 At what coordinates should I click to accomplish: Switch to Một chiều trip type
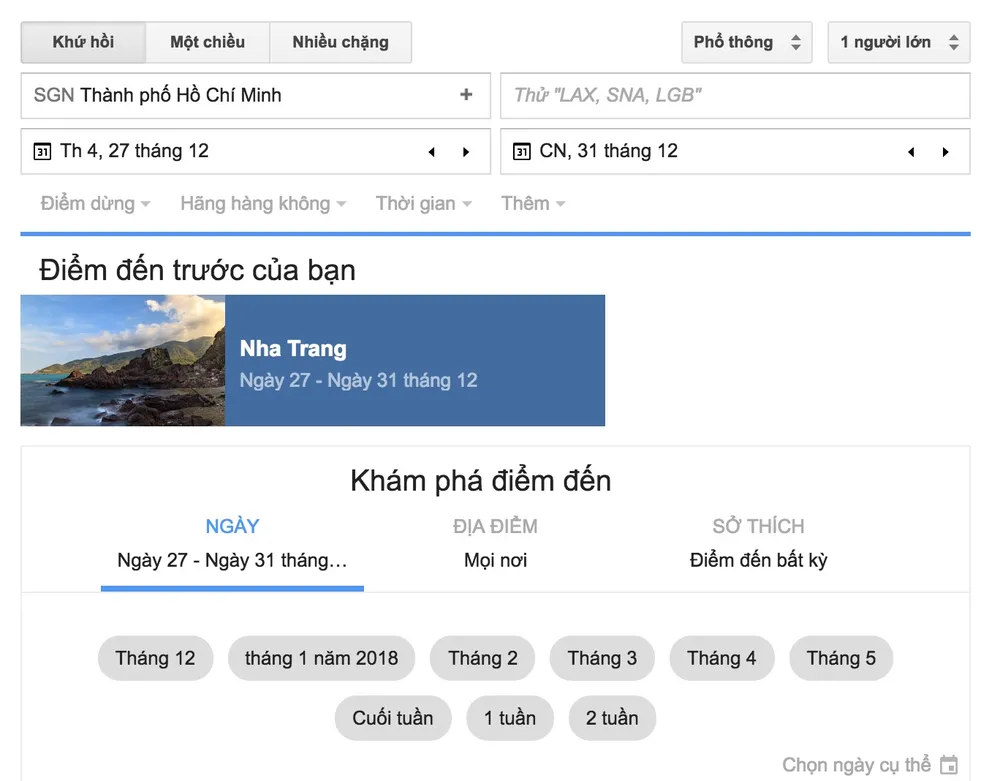point(207,42)
